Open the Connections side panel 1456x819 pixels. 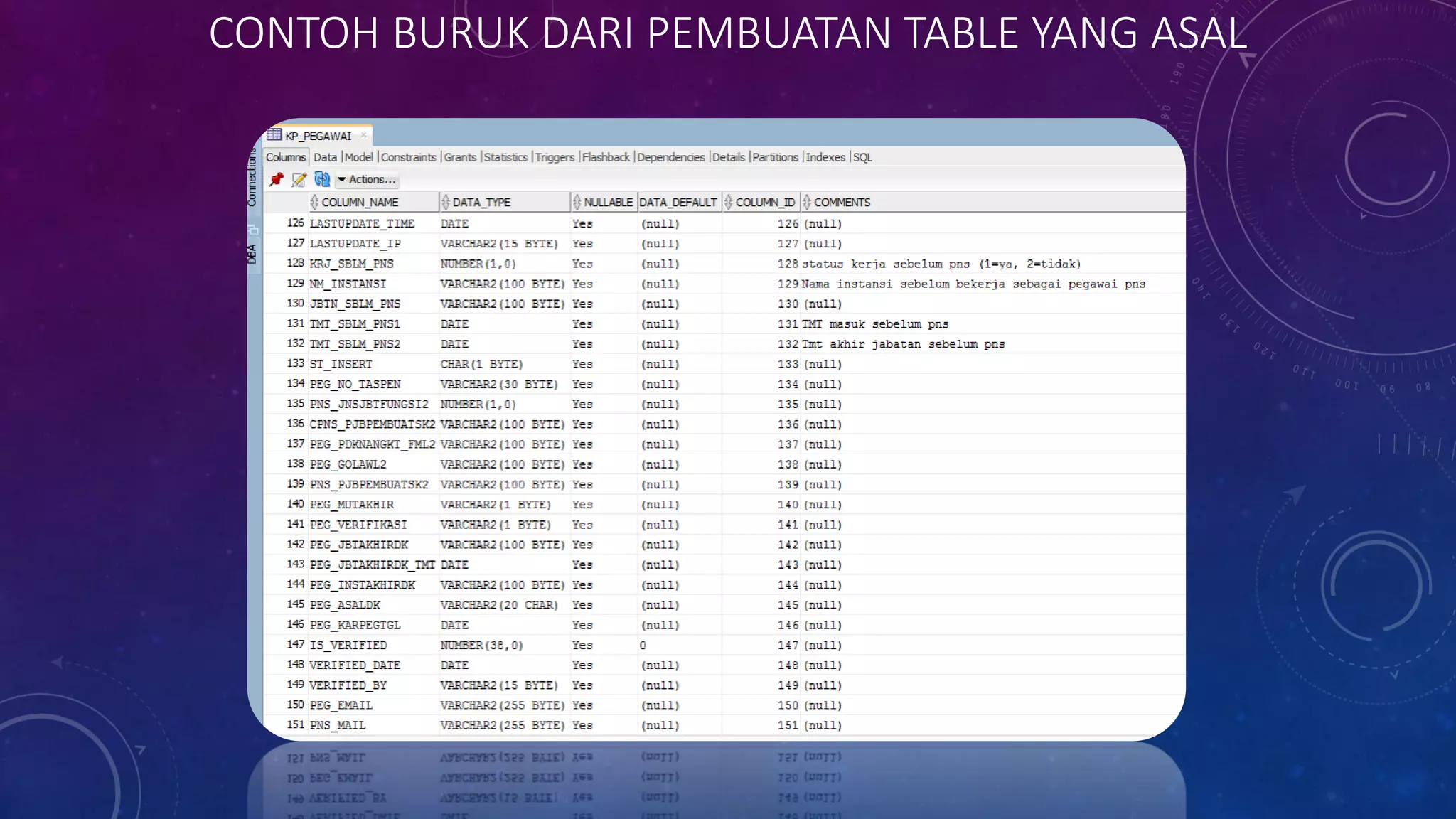coord(252,178)
